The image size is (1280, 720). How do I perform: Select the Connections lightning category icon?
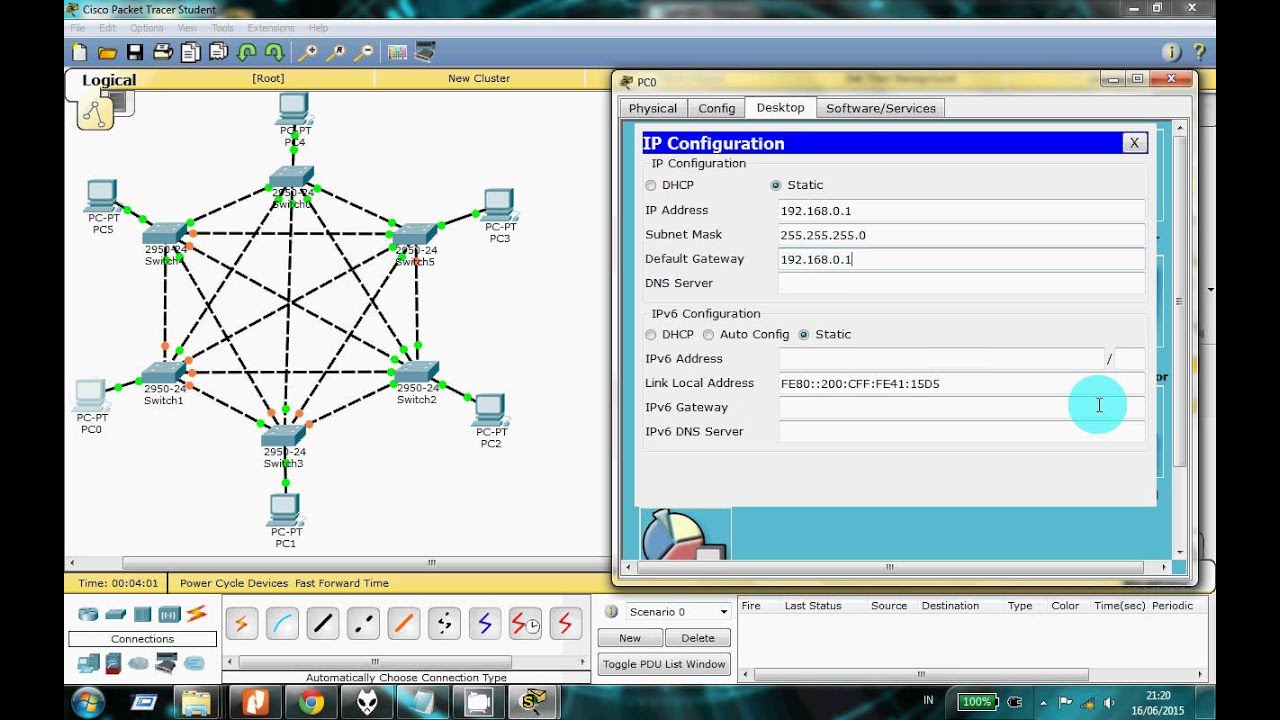point(196,614)
